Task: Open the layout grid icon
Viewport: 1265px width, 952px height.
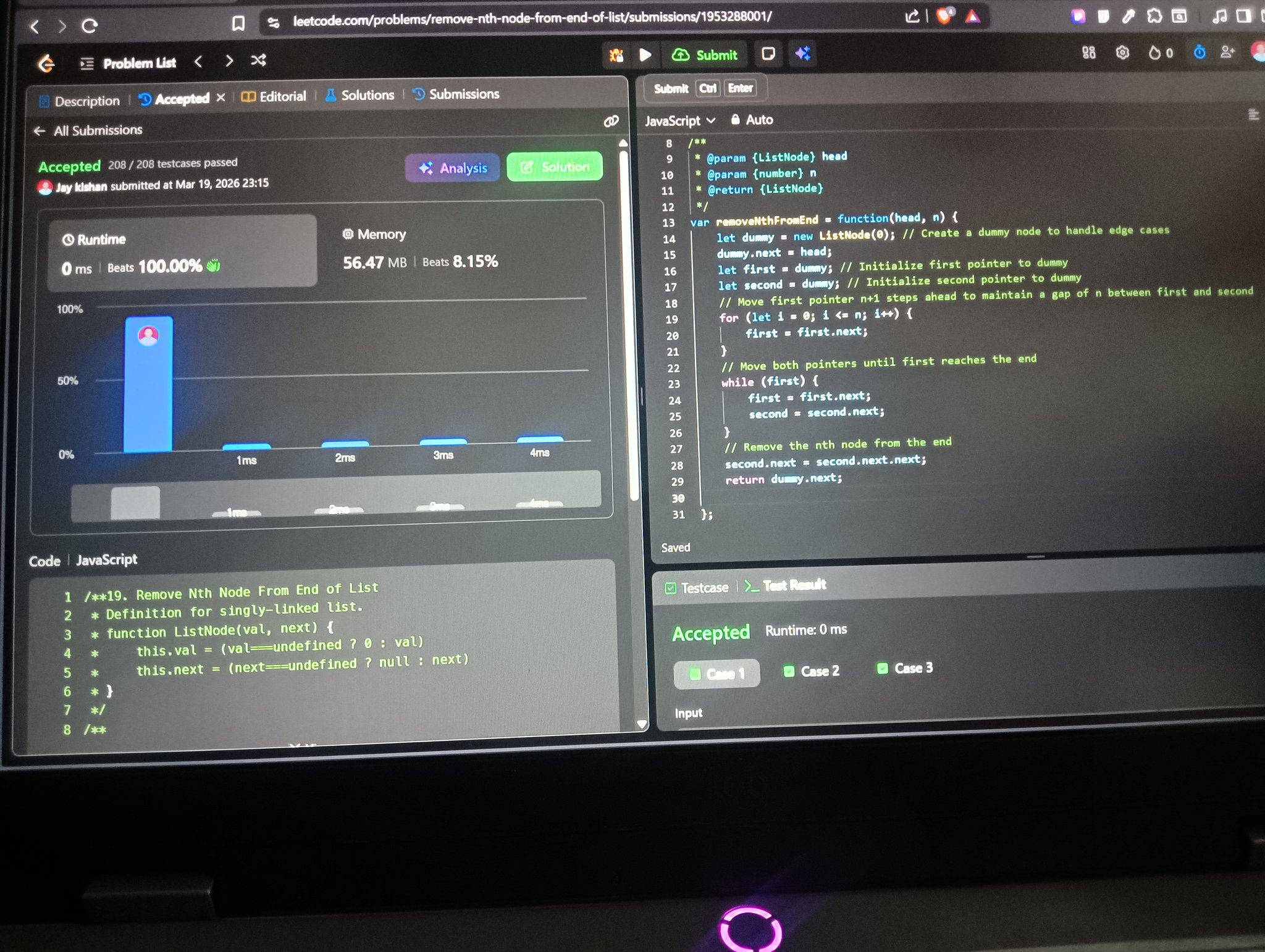Action: coord(1088,53)
